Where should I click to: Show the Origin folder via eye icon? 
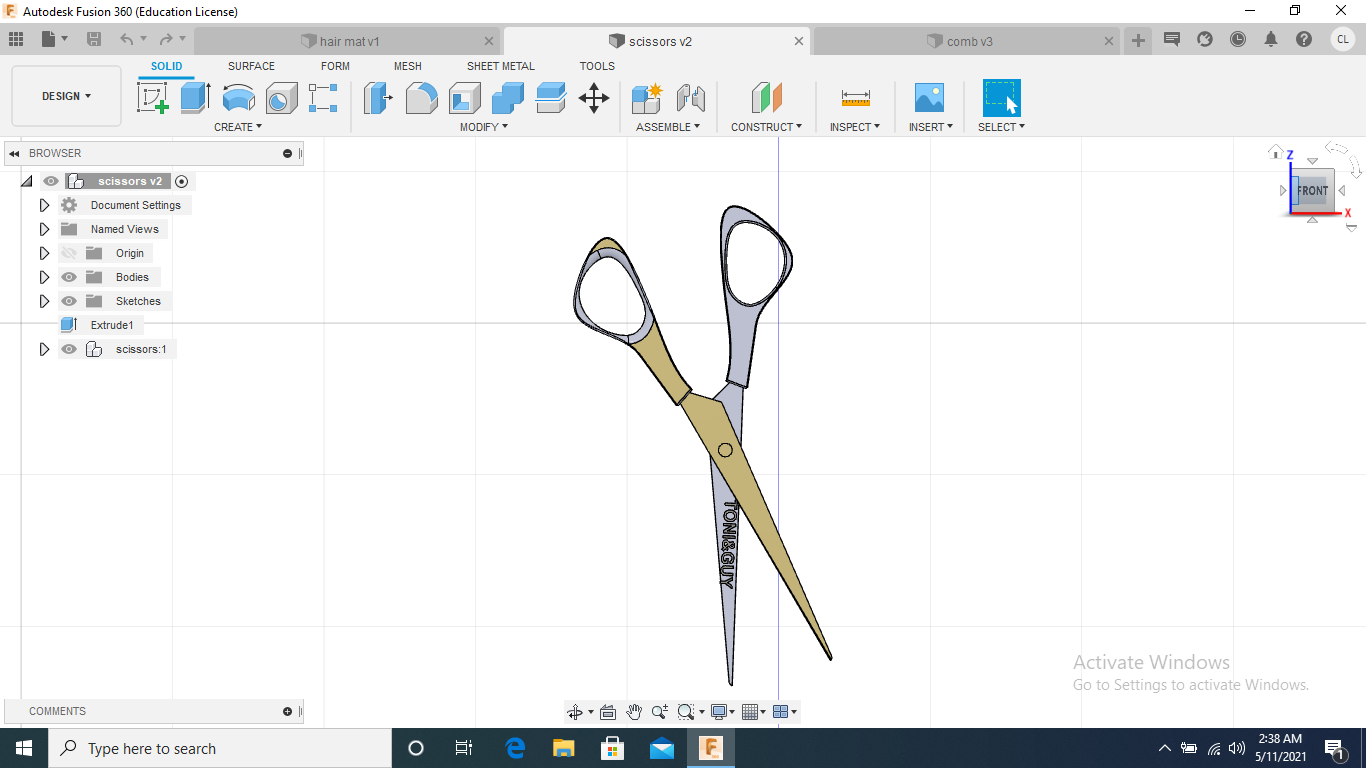[x=69, y=253]
